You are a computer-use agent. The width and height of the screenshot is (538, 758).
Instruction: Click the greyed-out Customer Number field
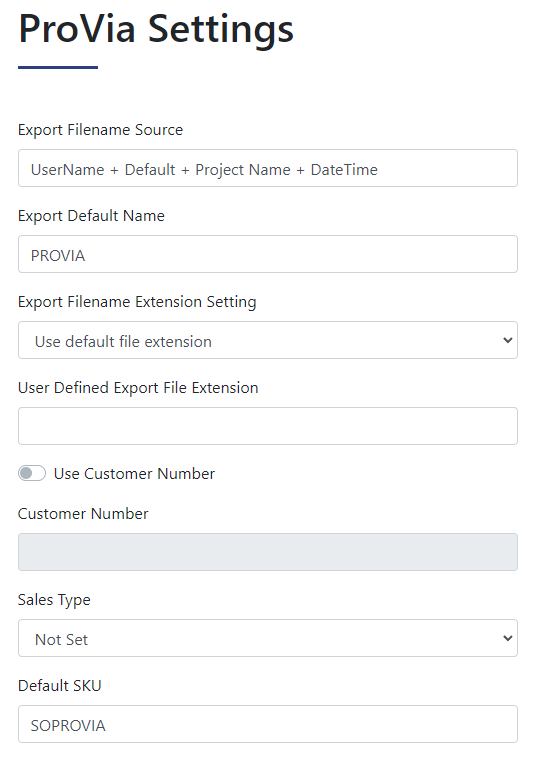[268, 552]
